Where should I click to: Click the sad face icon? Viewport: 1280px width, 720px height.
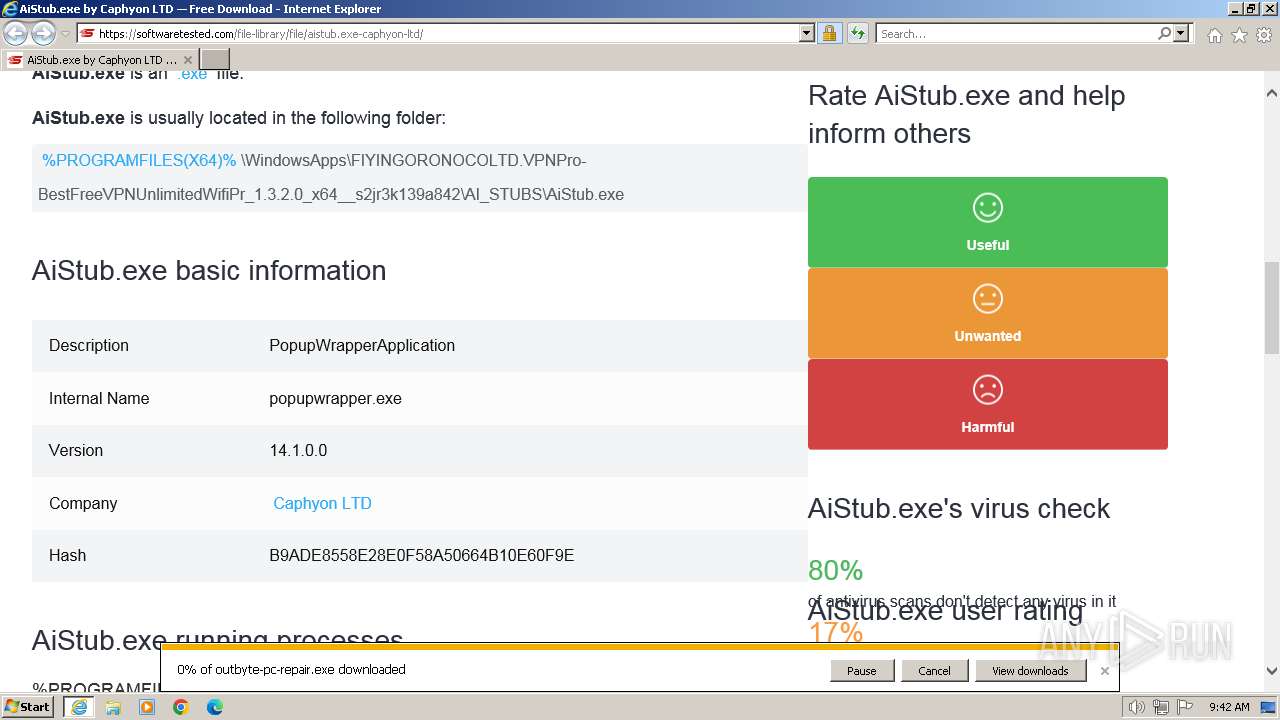click(988, 389)
